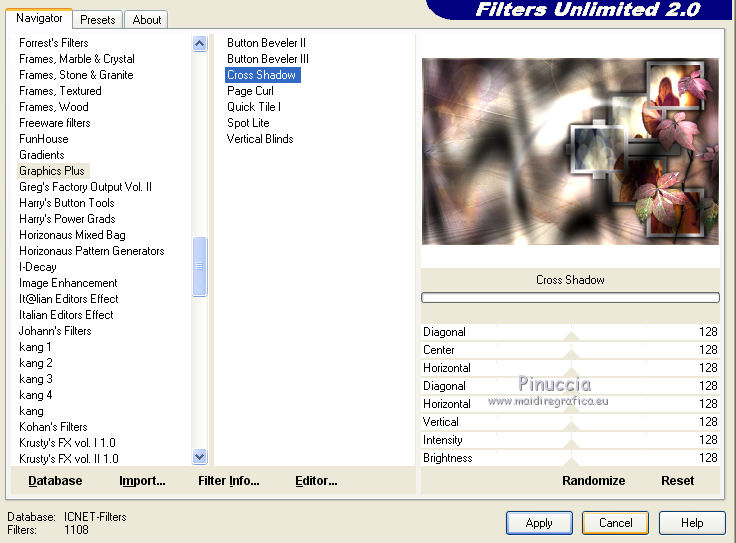Click the category list scrollbar thumb

tap(199, 266)
